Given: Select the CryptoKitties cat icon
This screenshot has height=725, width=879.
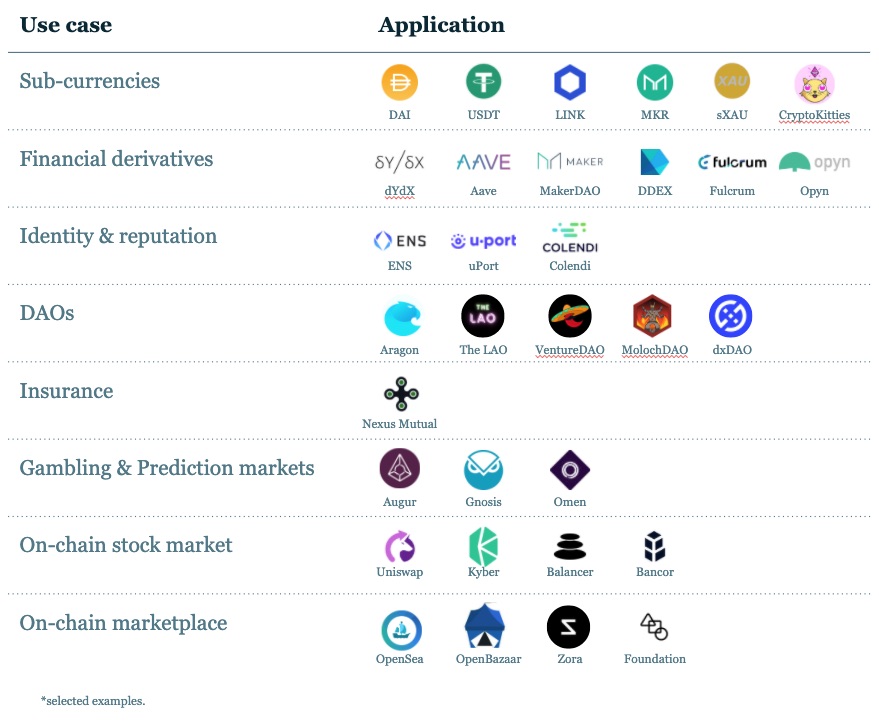Looking at the screenshot, I should pyautogui.click(x=815, y=84).
